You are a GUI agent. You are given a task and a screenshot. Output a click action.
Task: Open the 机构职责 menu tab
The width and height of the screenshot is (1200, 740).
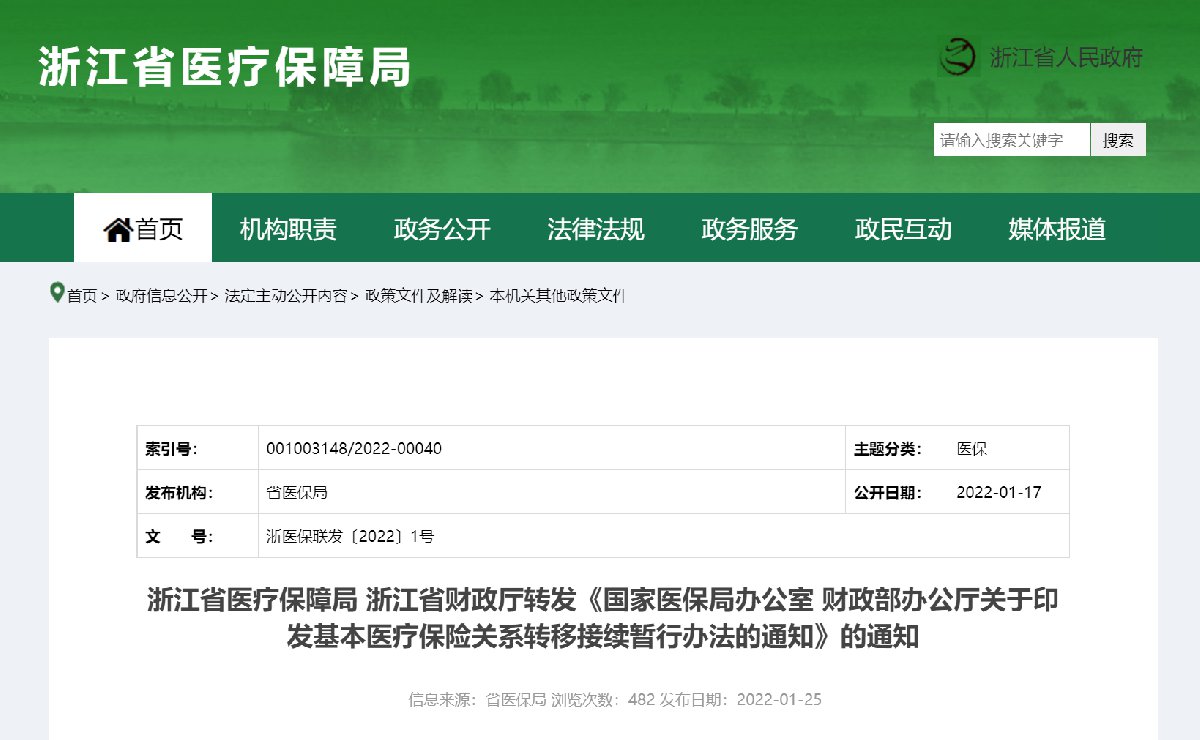point(288,229)
